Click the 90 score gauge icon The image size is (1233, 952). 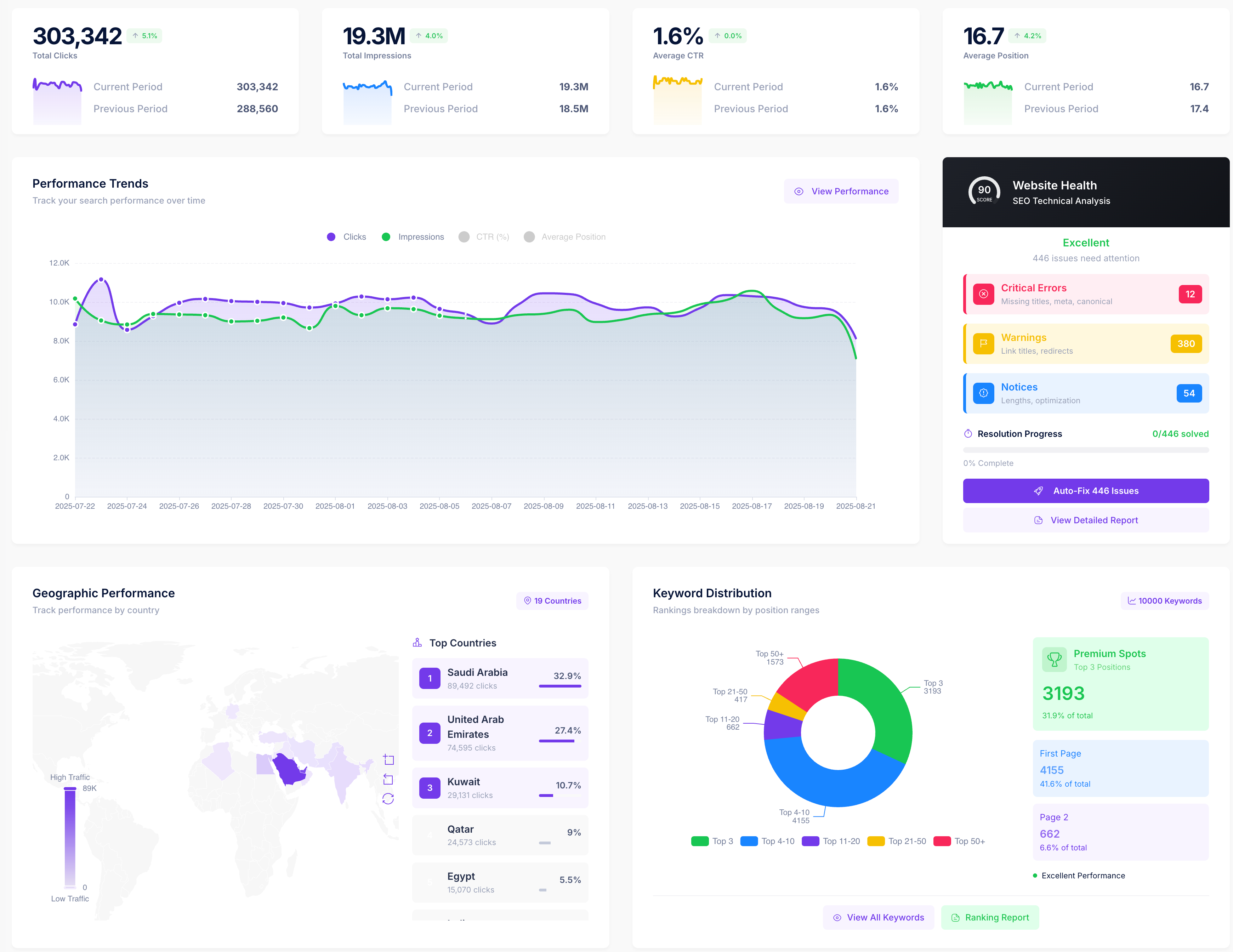(x=984, y=192)
